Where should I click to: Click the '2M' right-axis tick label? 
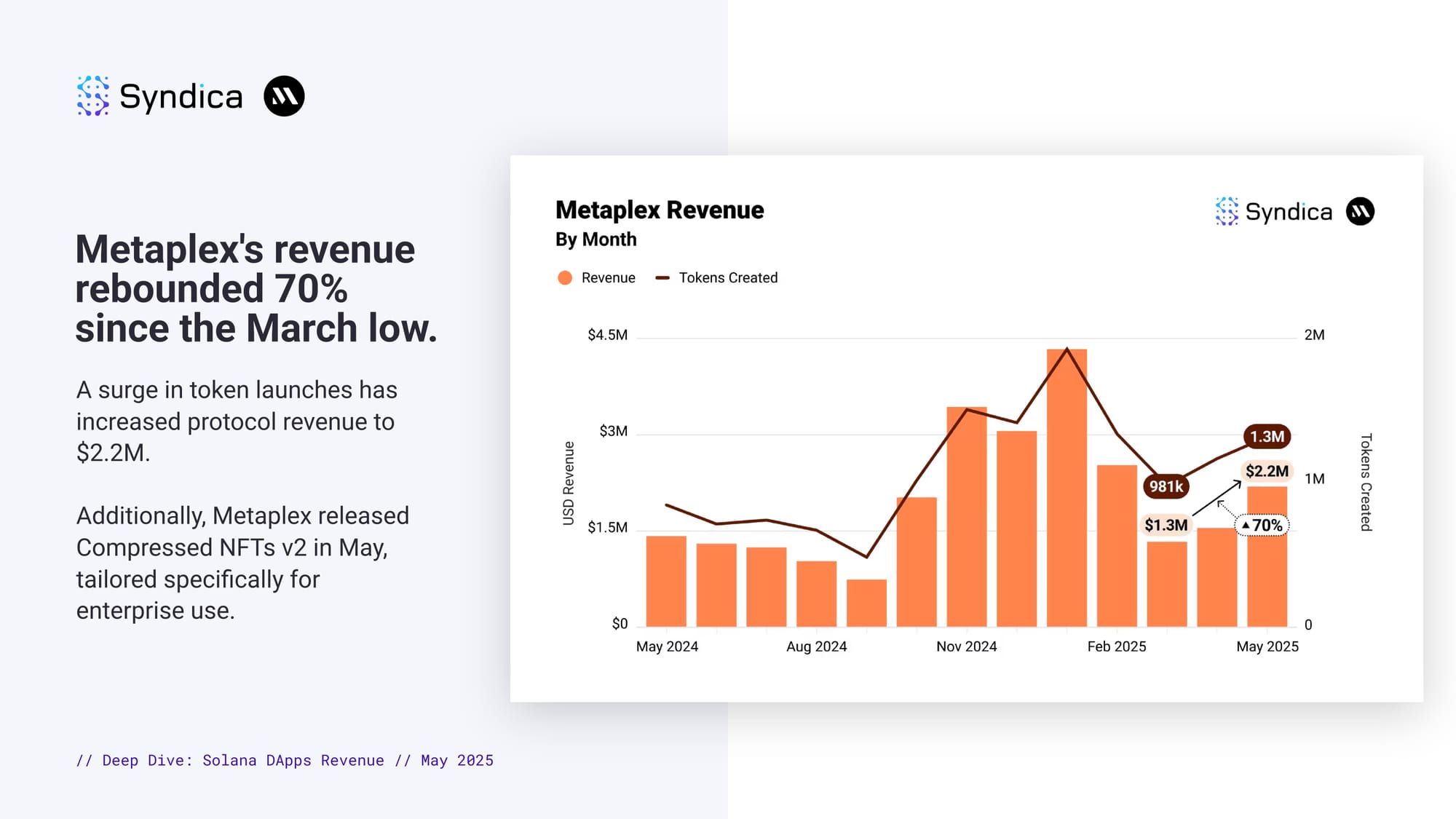pos(1314,335)
